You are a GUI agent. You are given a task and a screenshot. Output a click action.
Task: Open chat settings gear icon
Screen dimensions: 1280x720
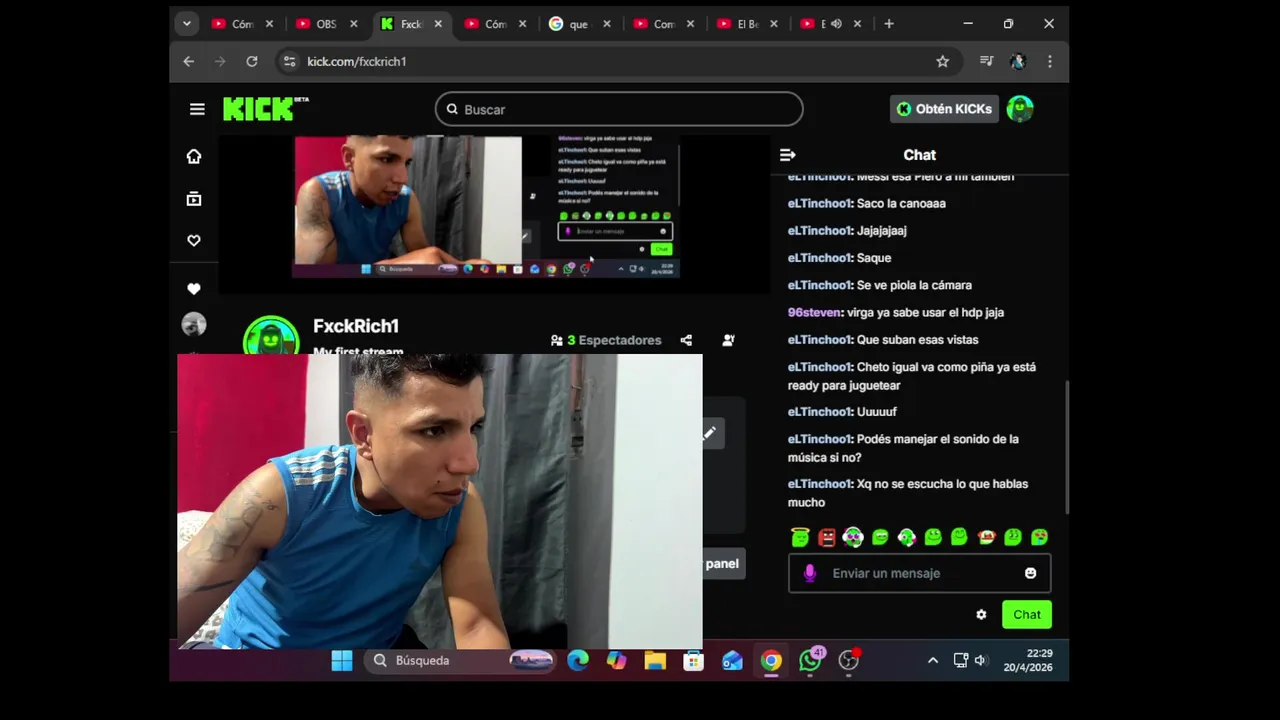pos(981,615)
